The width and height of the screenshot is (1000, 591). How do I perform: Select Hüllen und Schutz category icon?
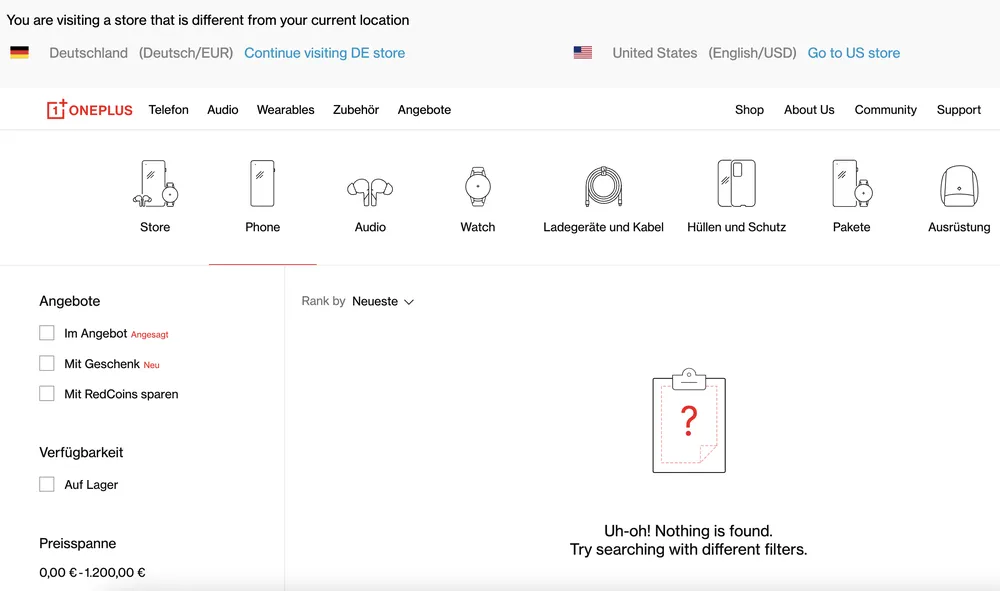click(x=737, y=184)
